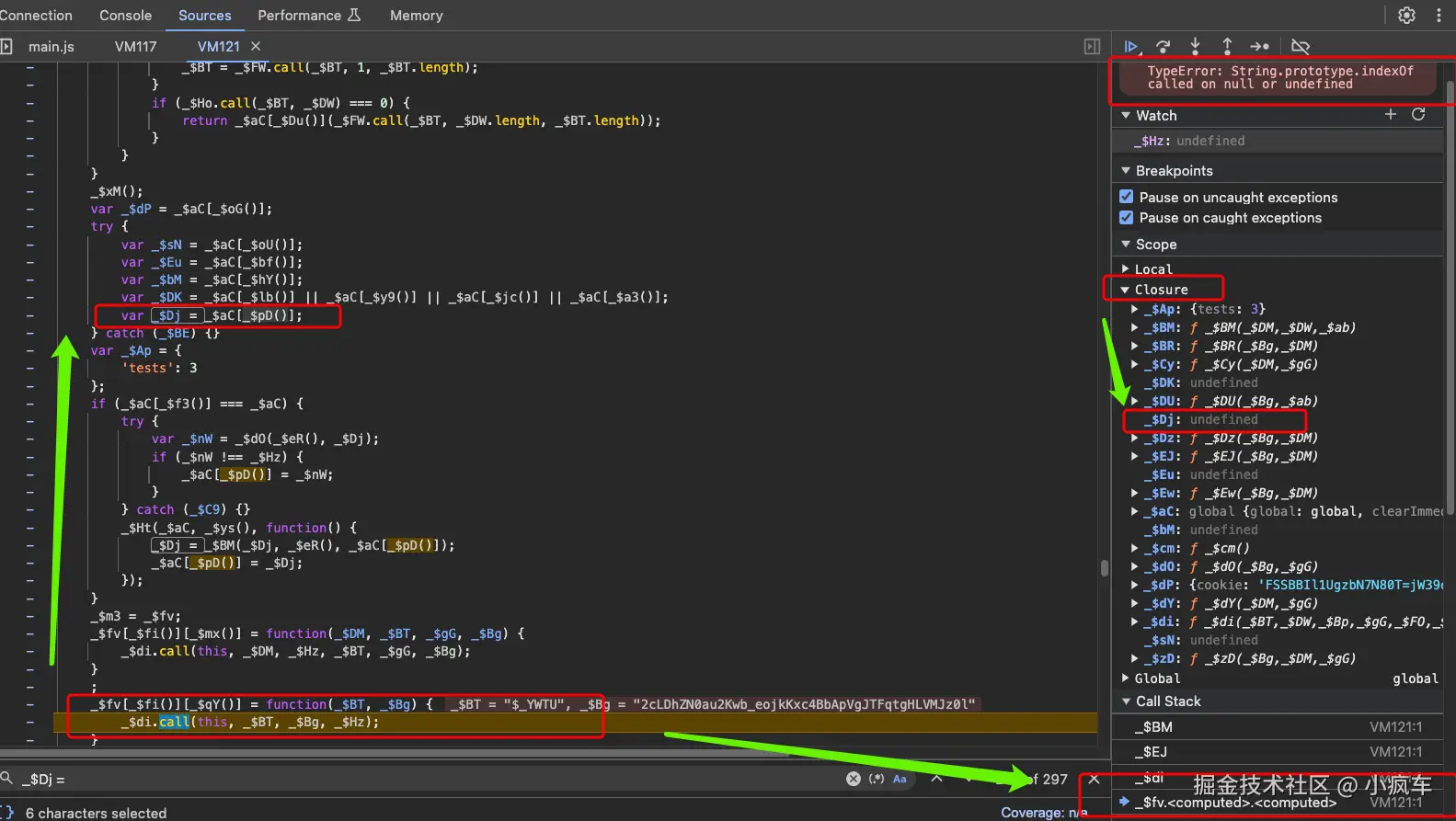Click the _$xM(); code line

pyautogui.click(x=117, y=191)
